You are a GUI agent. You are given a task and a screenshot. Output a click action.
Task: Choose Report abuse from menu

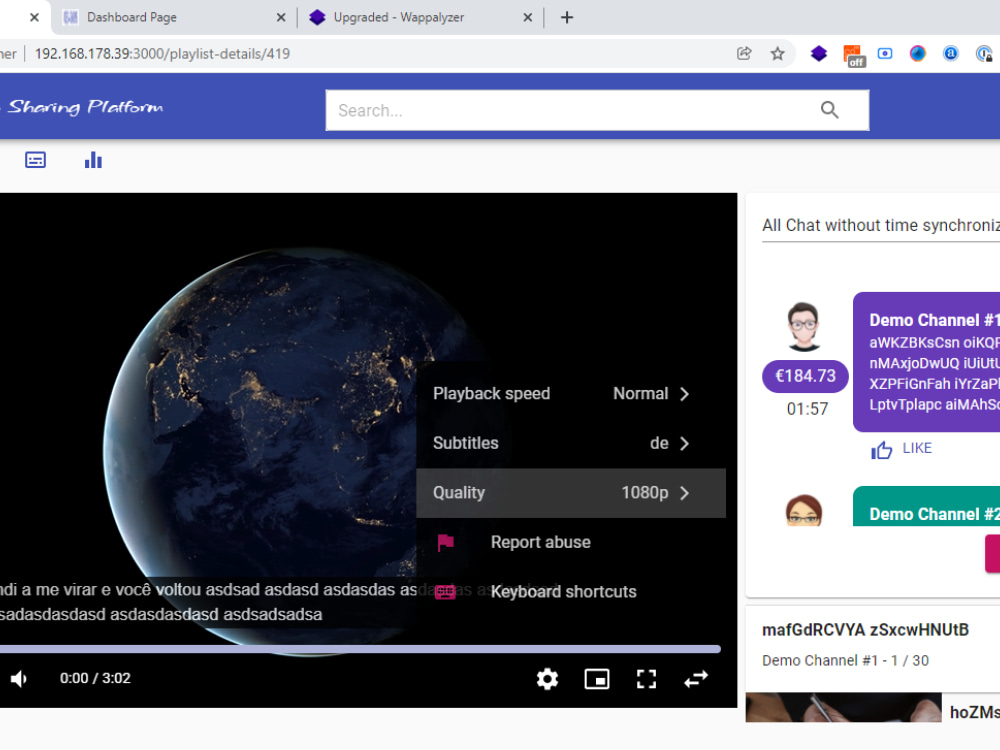[x=571, y=542]
